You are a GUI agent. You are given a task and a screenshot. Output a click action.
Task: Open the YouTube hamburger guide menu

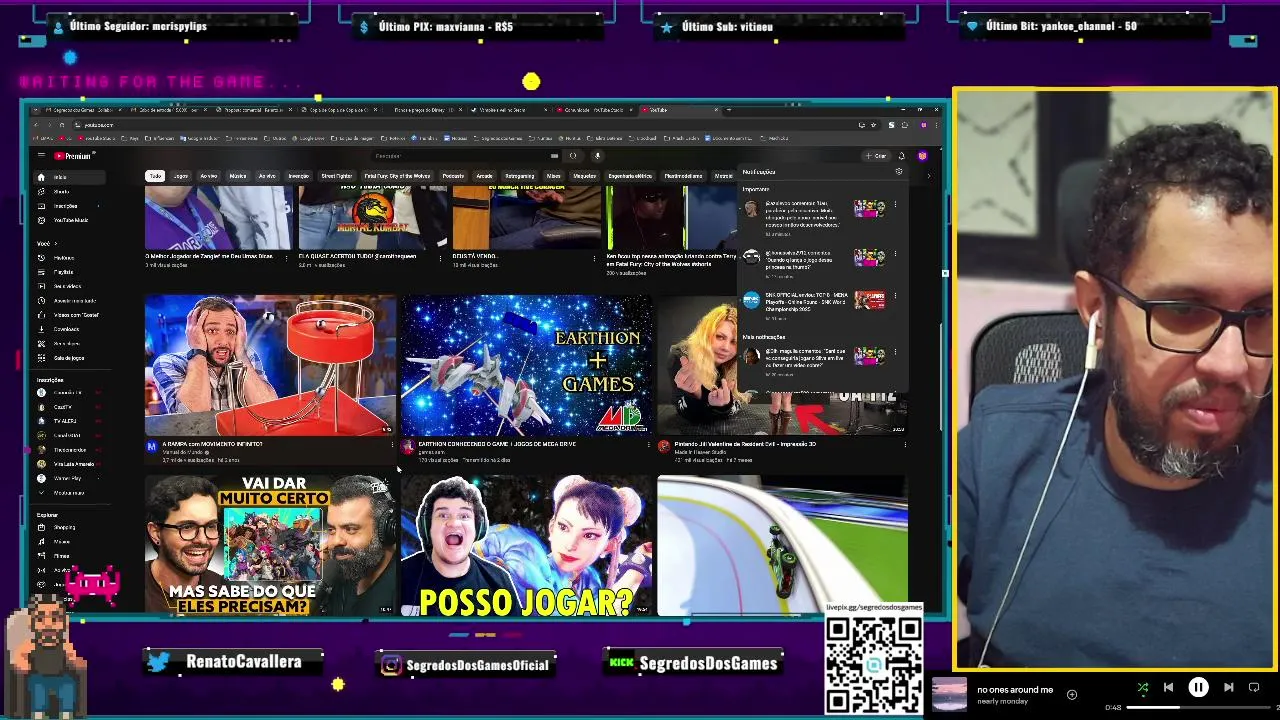(x=41, y=156)
